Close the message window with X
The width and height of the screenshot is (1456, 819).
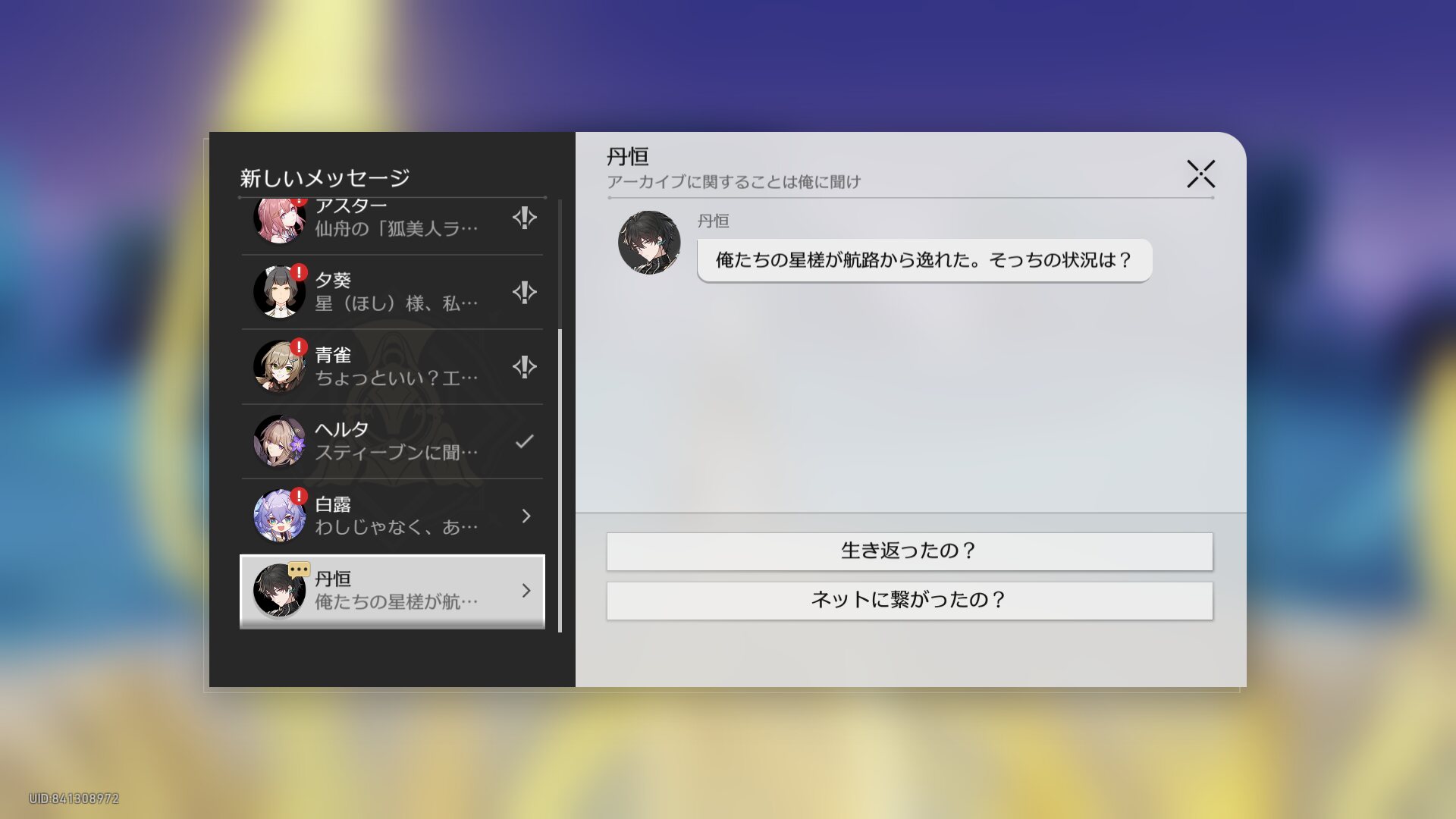coord(1200,174)
